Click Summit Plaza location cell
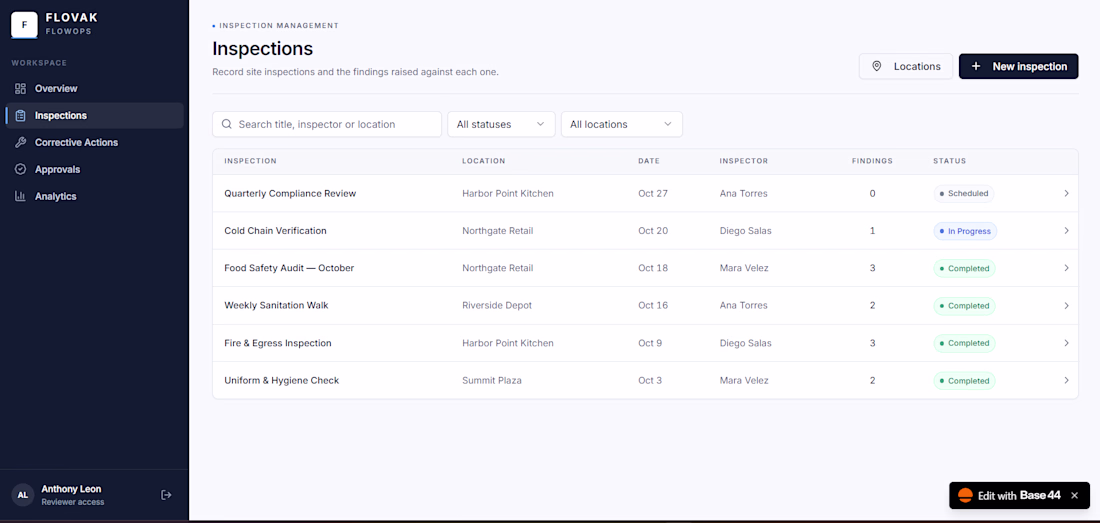Image resolution: width=1100 pixels, height=523 pixels. [492, 380]
